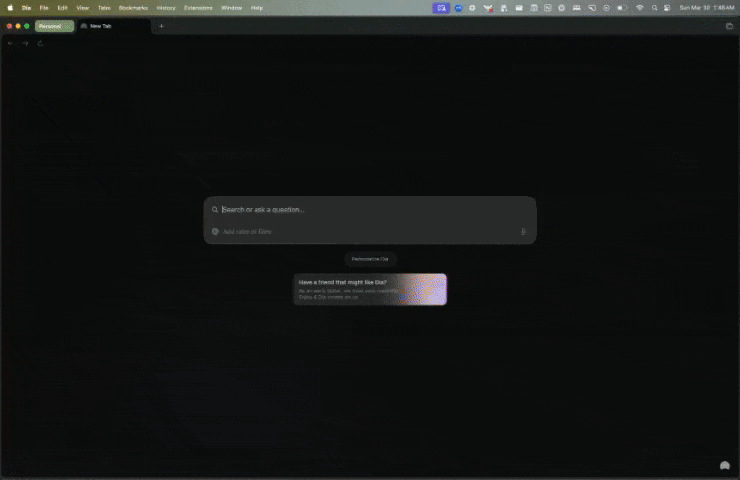Go back using the back arrow
Viewport: 740px width, 480px height.
point(10,43)
